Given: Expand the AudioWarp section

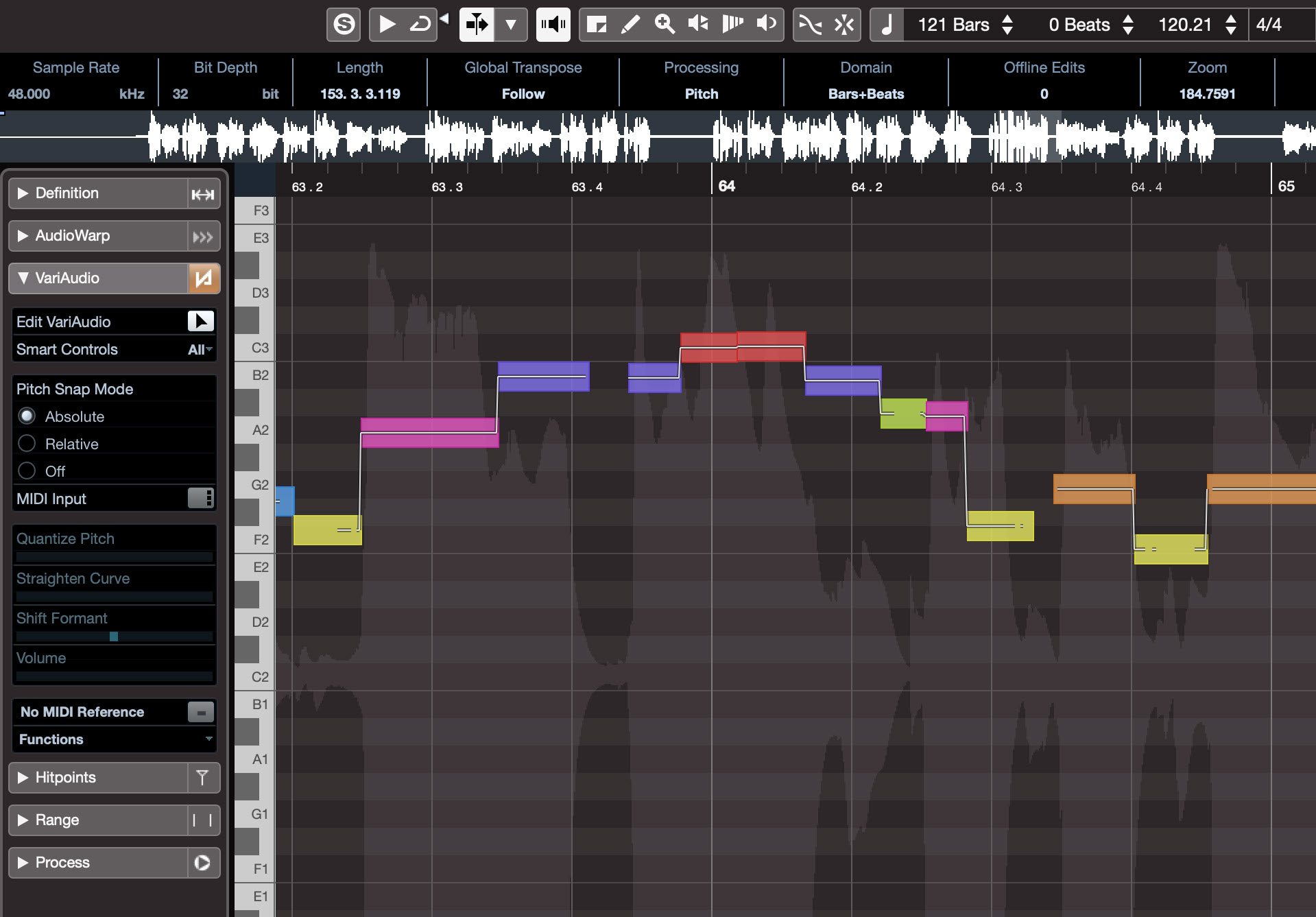Looking at the screenshot, I should [23, 236].
